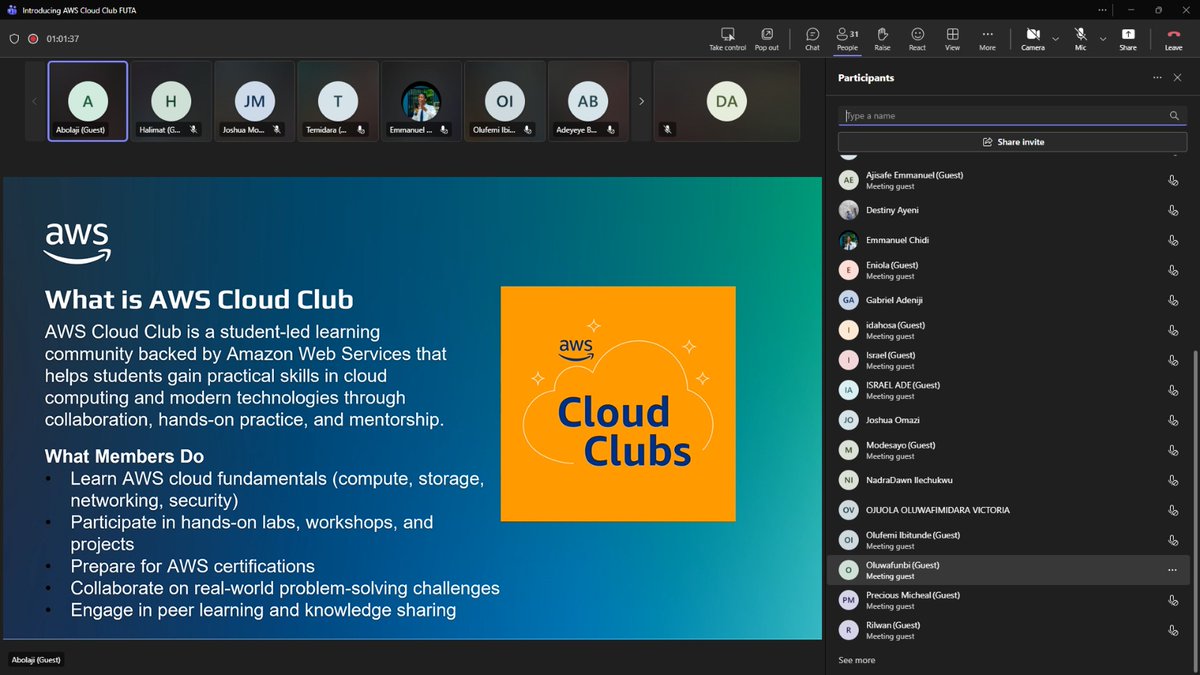This screenshot has height=675, width=1200.
Task: Click Take control in meeting toolbar
Action: 728,39
